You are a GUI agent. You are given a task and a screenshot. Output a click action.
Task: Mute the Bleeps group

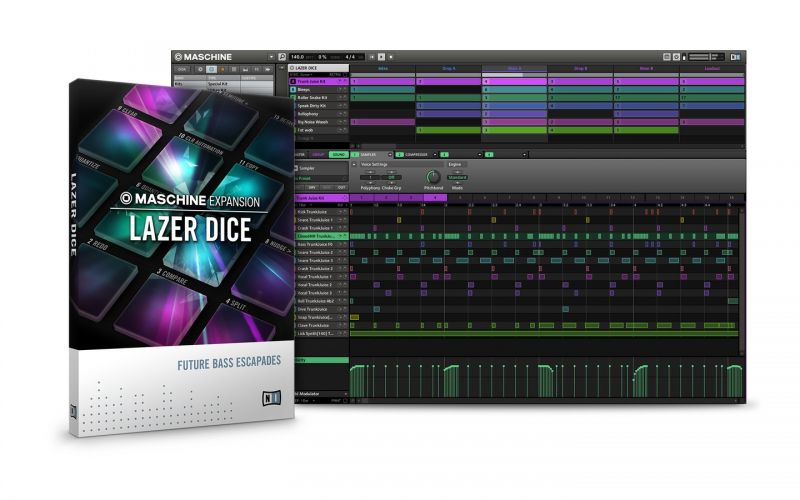[339, 90]
